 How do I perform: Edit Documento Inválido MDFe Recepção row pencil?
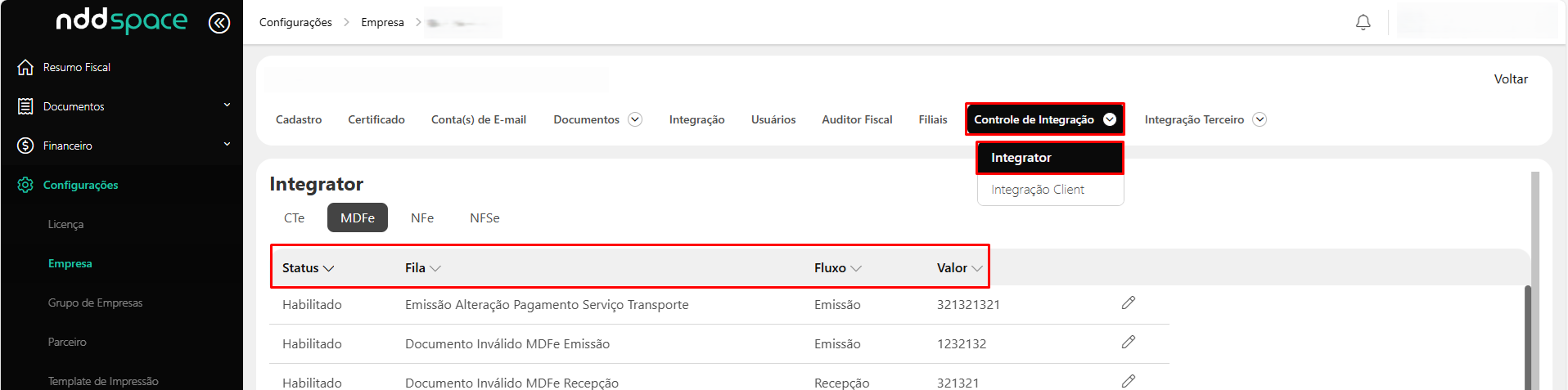click(x=1128, y=381)
